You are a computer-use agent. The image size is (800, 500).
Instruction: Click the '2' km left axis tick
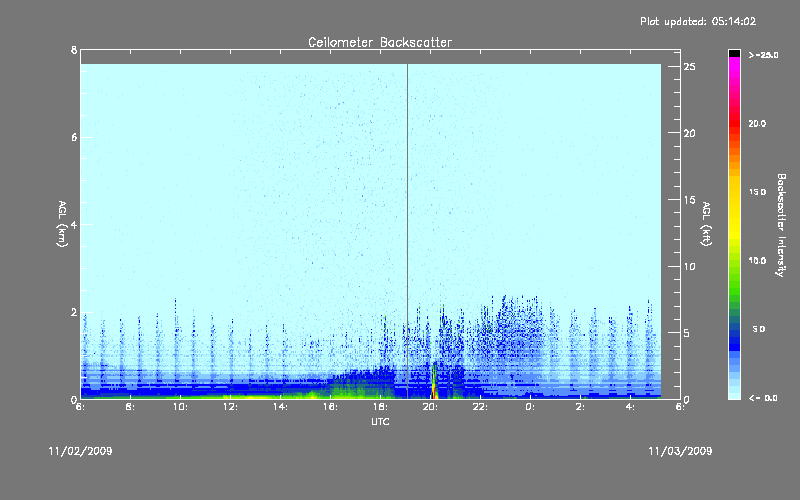pos(74,312)
